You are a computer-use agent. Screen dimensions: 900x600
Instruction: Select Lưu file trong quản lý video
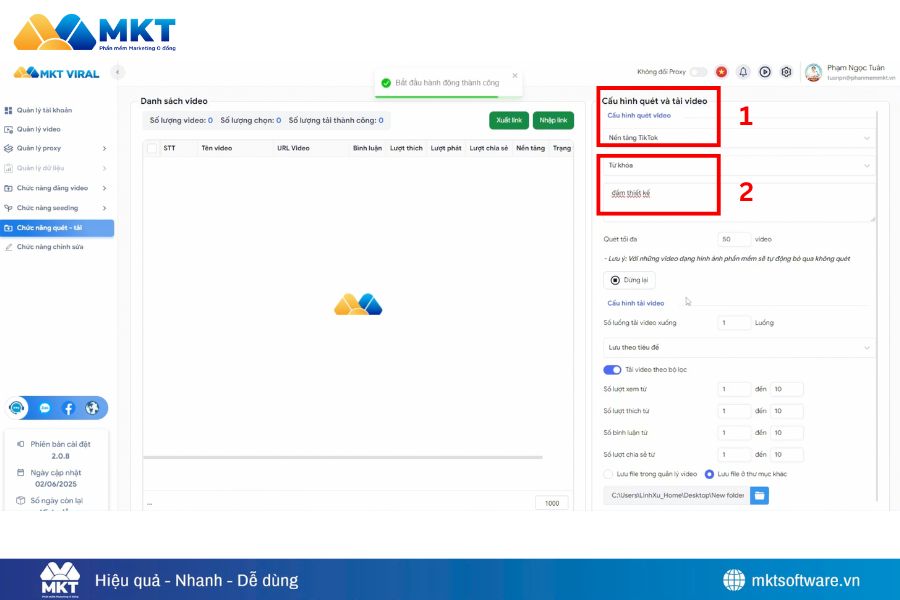pos(608,474)
